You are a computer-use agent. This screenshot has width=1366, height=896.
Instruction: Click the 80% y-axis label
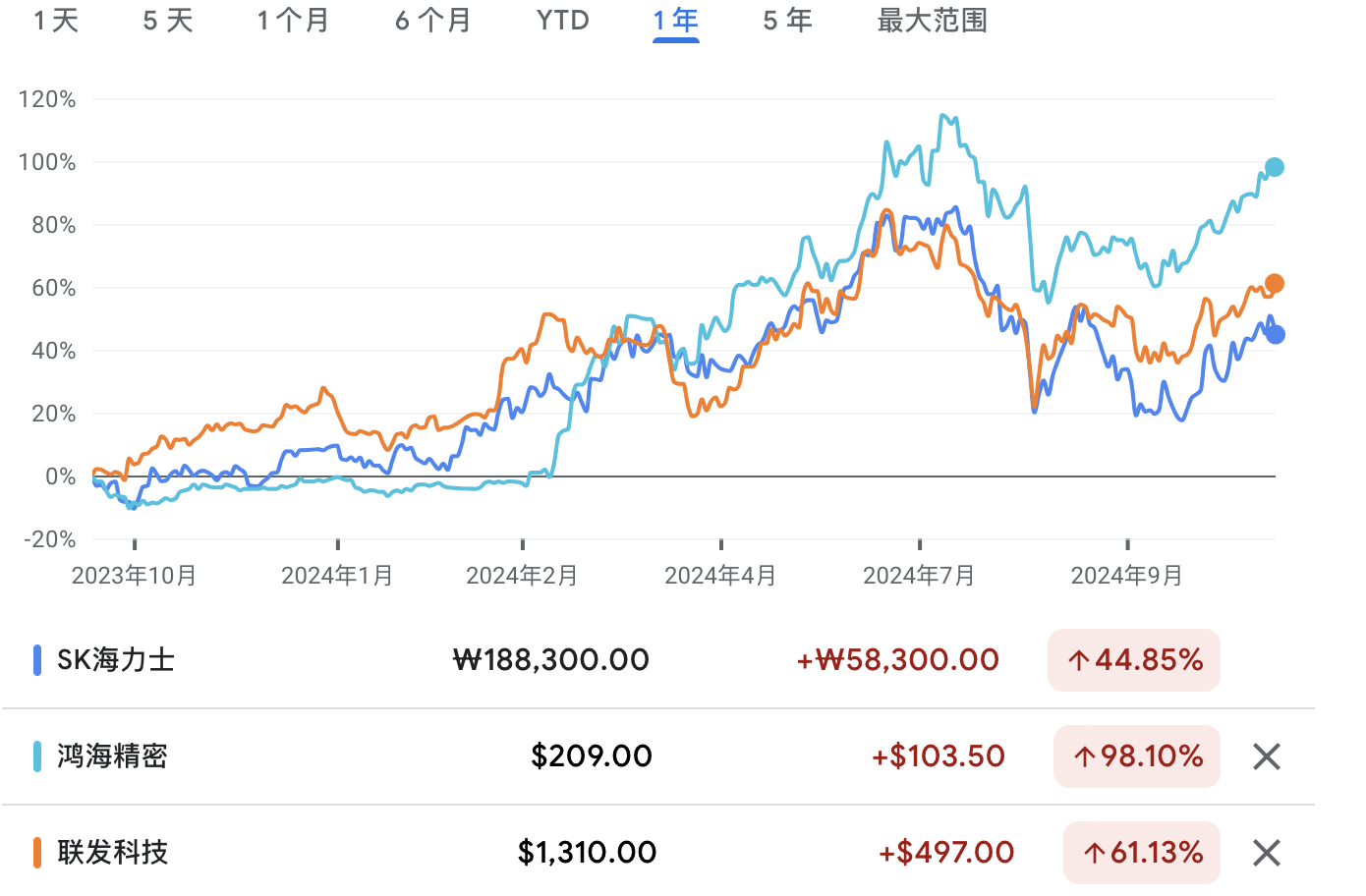[x=54, y=225]
